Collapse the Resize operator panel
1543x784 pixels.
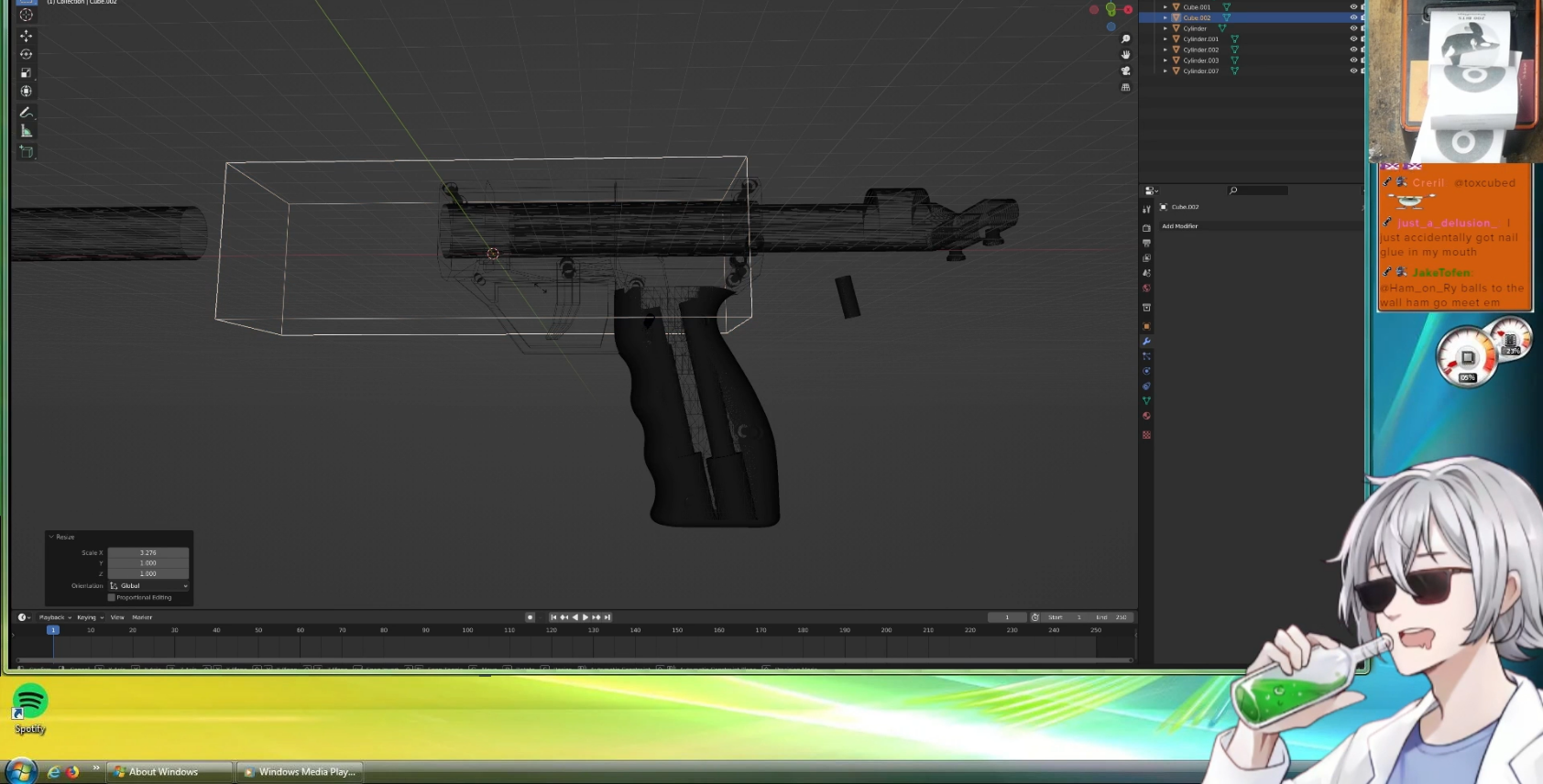pyautogui.click(x=51, y=537)
